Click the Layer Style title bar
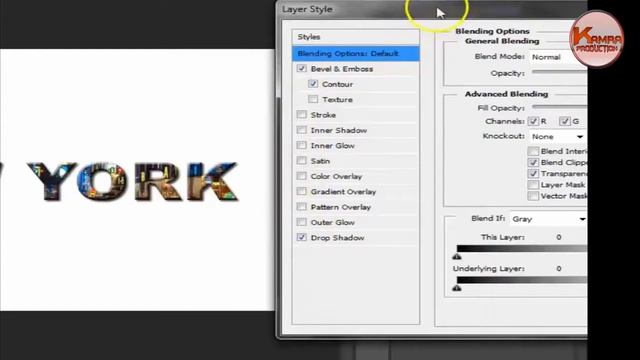The width and height of the screenshot is (640, 360). pos(432,9)
